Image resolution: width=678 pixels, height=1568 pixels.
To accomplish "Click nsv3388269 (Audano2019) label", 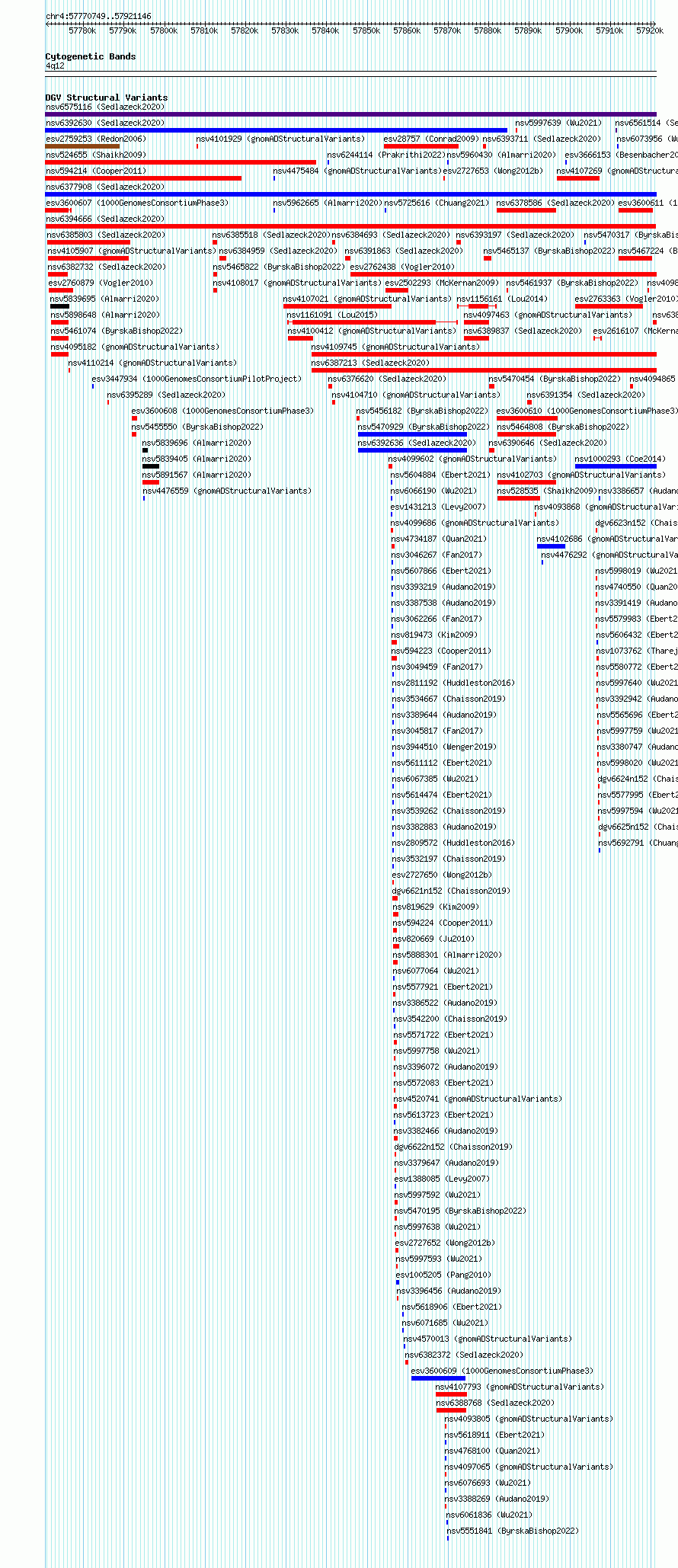I will pos(497,1499).
